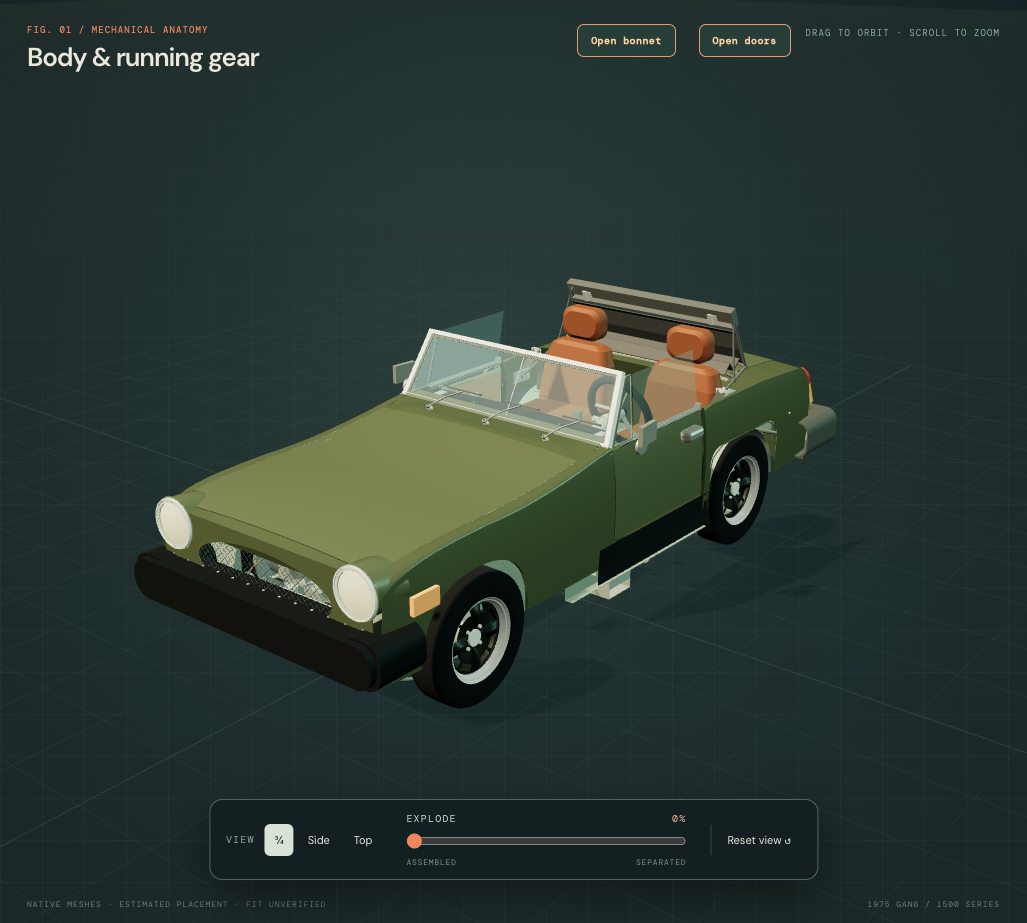Viewport: 1027px width, 923px height.
Task: Click the Open doors button
Action: coord(744,41)
